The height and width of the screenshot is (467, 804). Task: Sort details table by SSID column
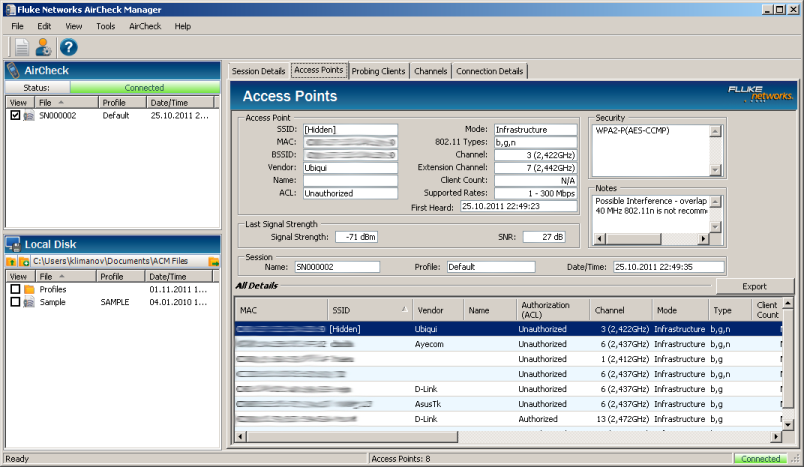click(x=370, y=310)
